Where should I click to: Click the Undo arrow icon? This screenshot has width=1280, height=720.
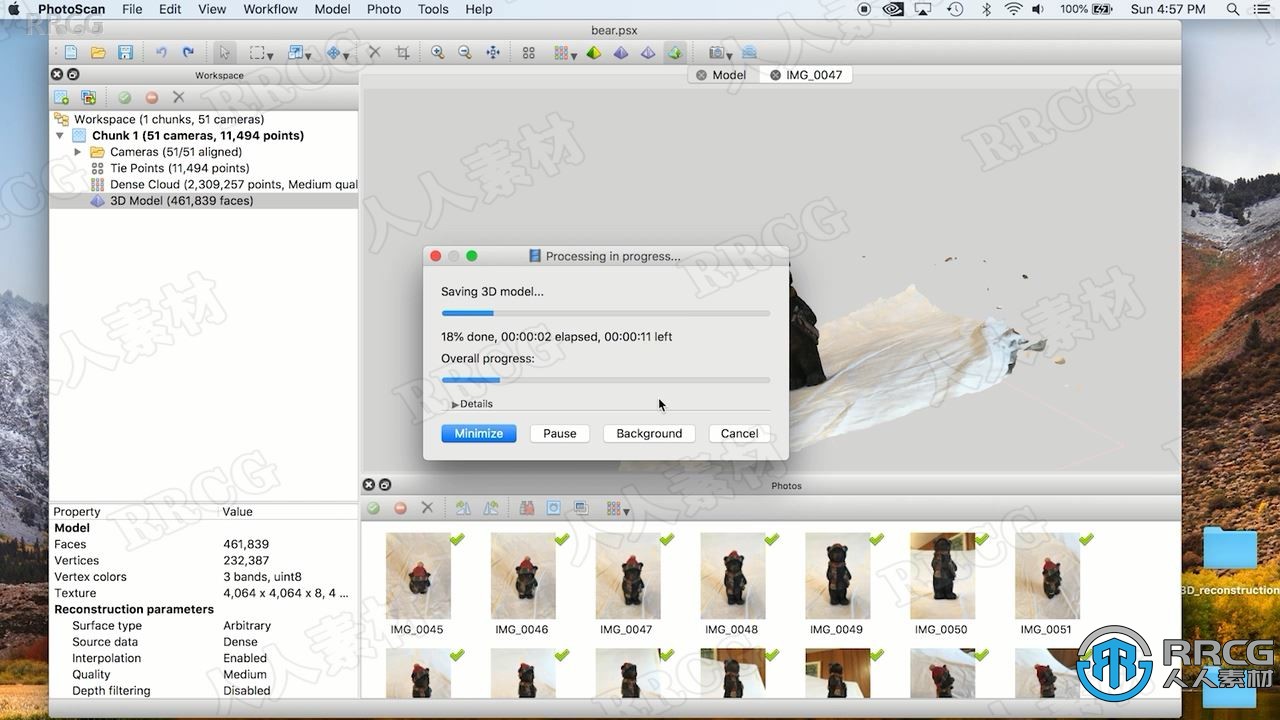[161, 52]
